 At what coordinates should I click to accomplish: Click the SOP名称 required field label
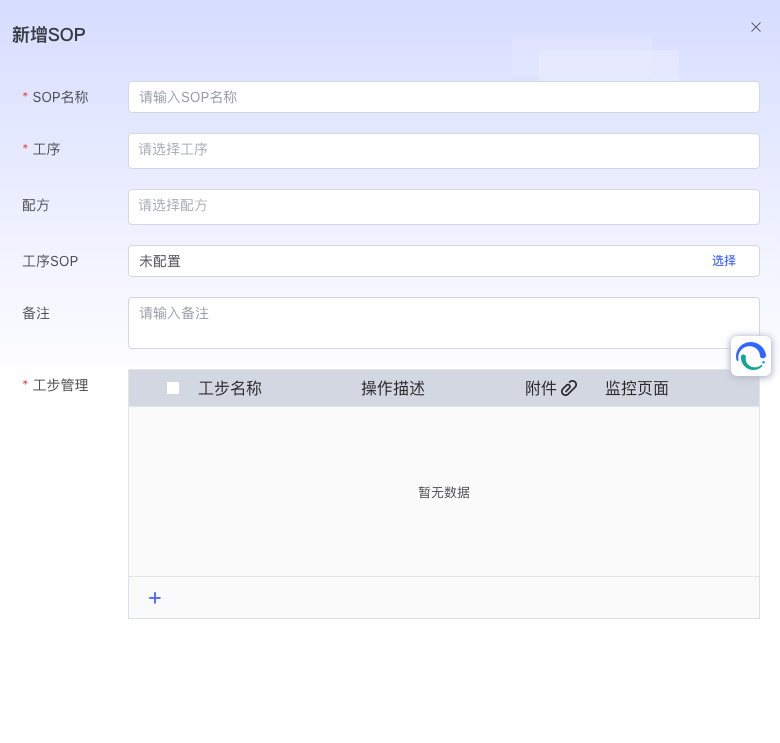click(x=60, y=97)
